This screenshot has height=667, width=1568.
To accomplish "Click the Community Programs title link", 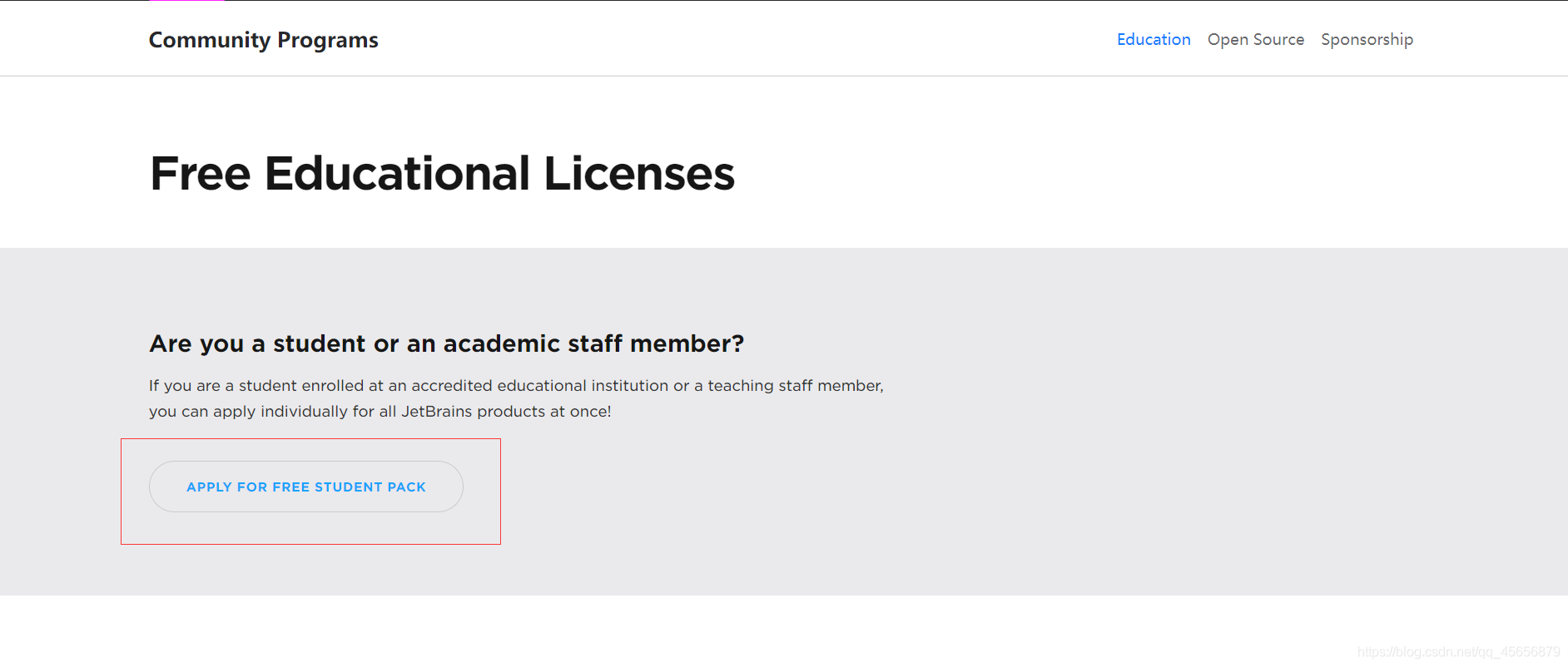I will click(x=263, y=40).
